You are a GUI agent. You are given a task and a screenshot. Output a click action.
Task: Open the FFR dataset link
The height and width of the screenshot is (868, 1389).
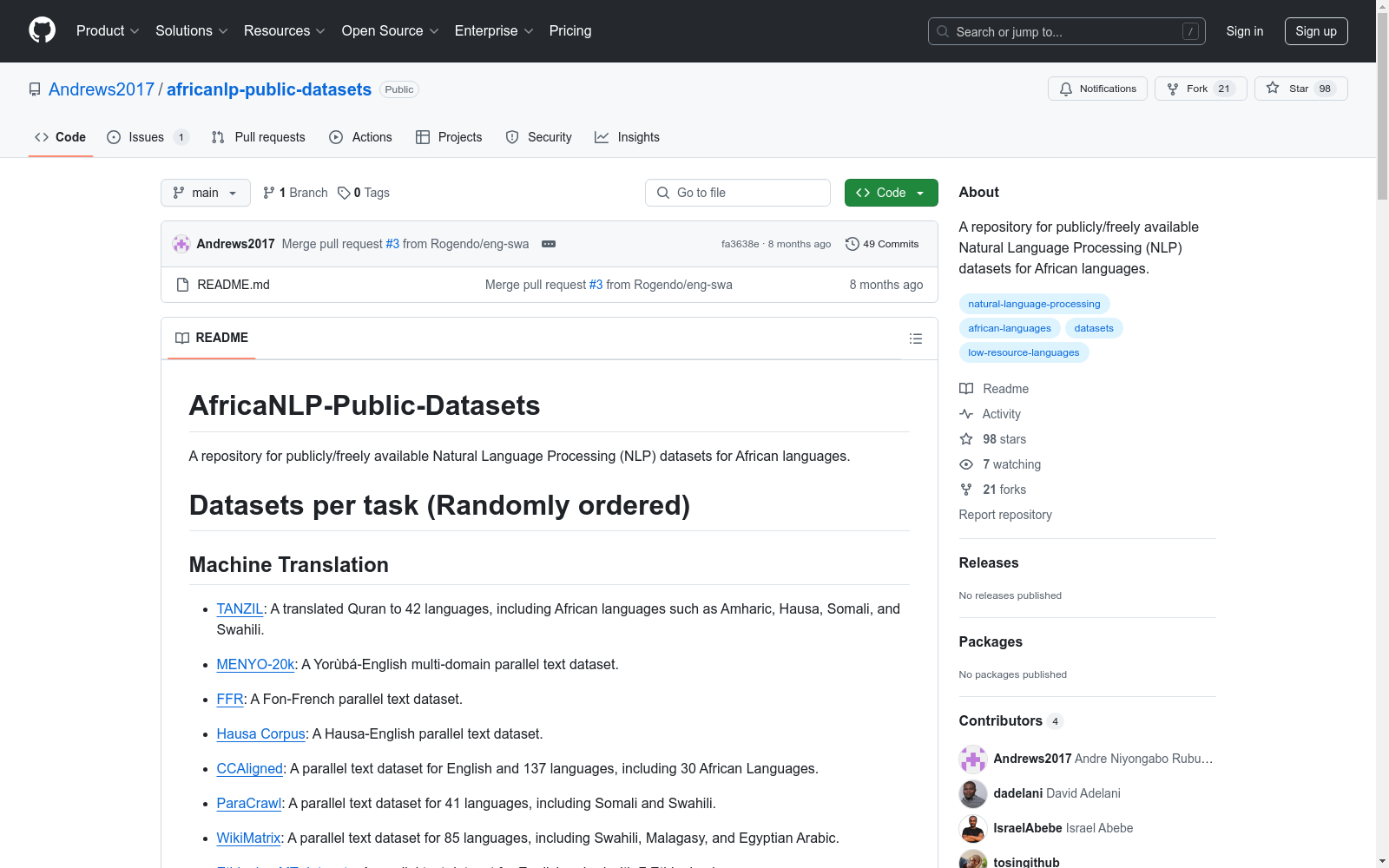pos(230,700)
